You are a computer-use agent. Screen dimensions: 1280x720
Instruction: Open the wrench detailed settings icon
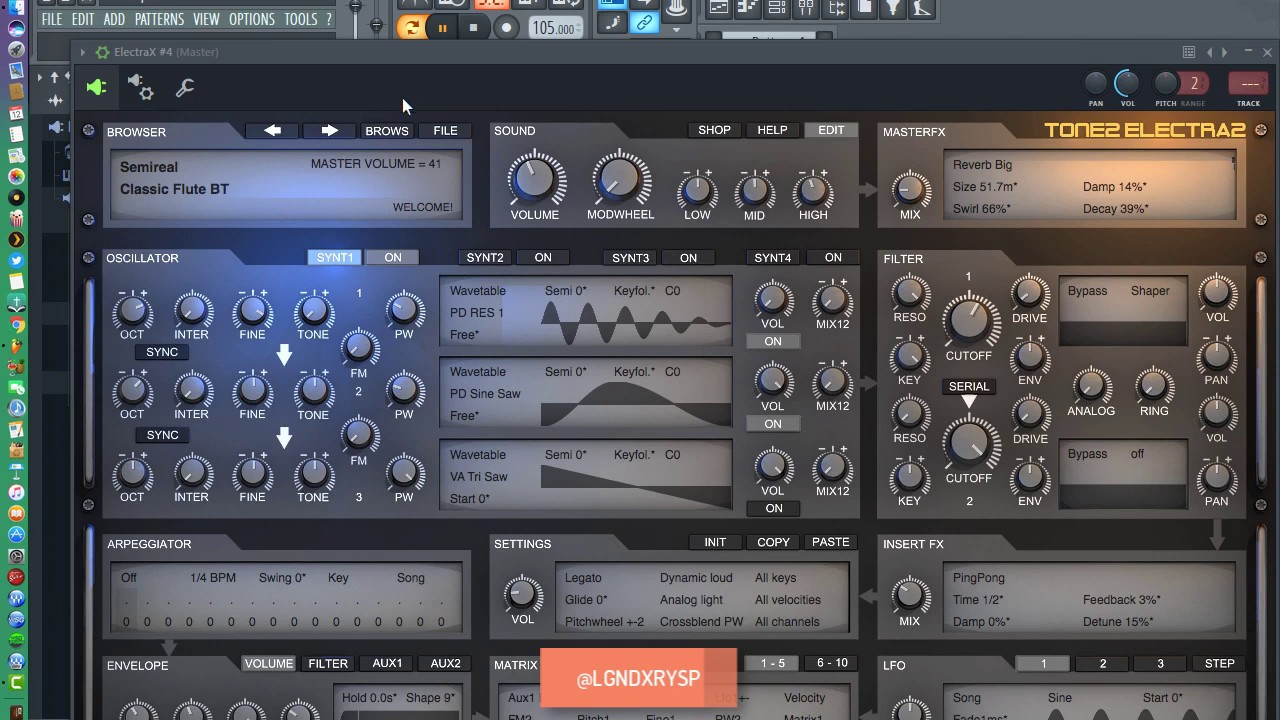pos(185,88)
